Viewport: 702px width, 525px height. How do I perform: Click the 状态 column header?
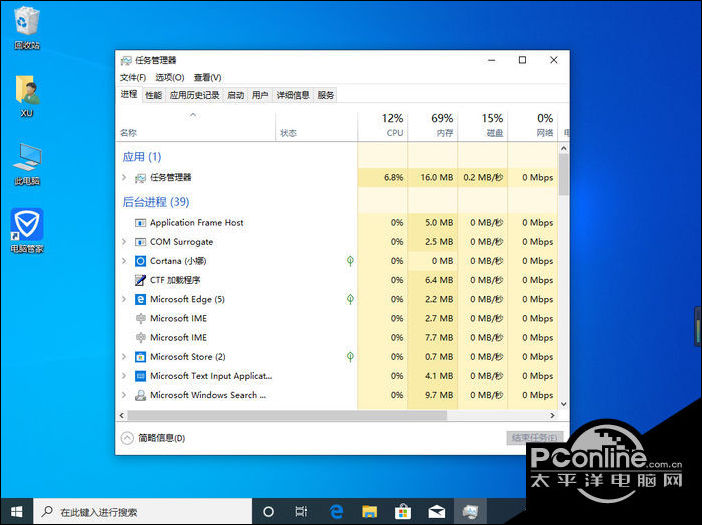click(x=317, y=127)
